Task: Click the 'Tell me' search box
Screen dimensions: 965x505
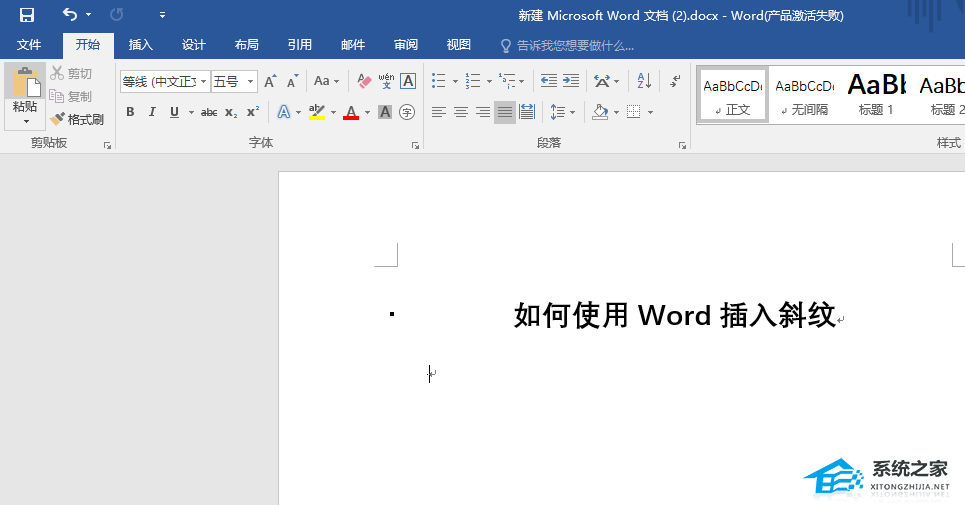Action: tap(575, 45)
